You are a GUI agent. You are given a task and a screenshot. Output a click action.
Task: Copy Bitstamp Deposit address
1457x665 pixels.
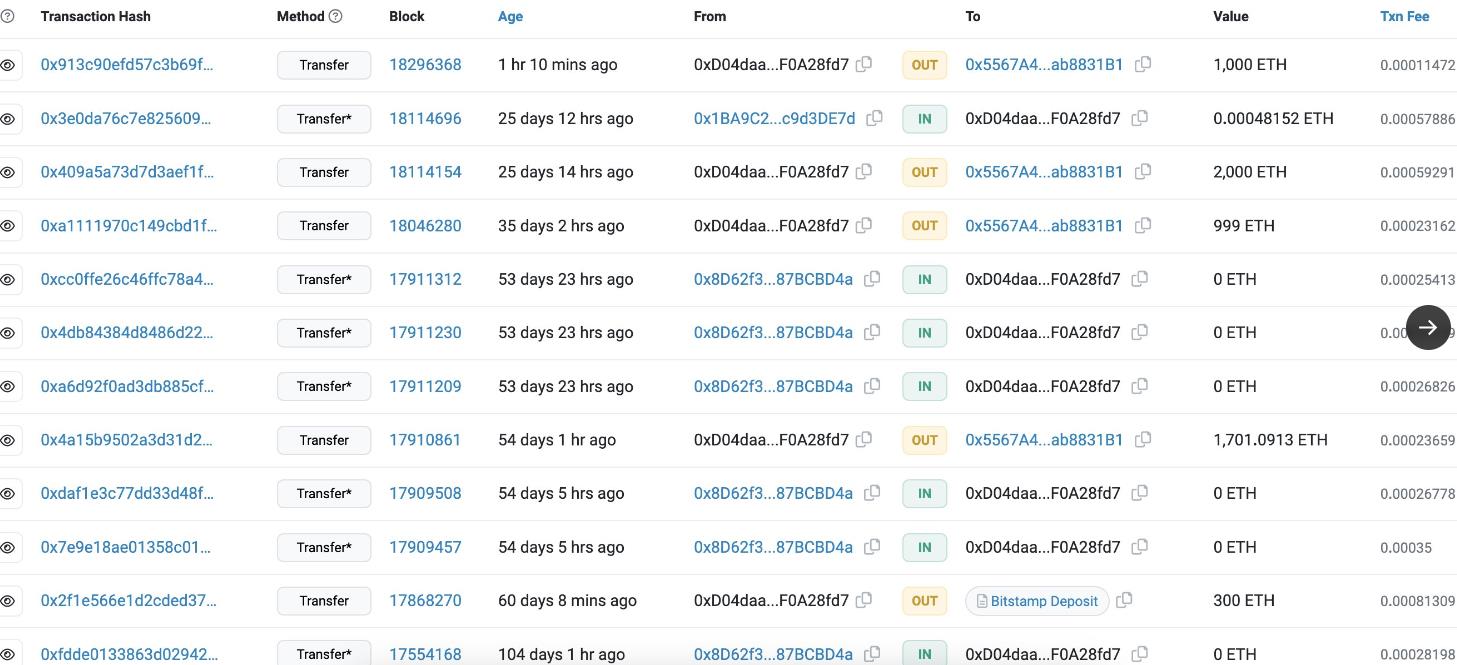tap(1124, 600)
